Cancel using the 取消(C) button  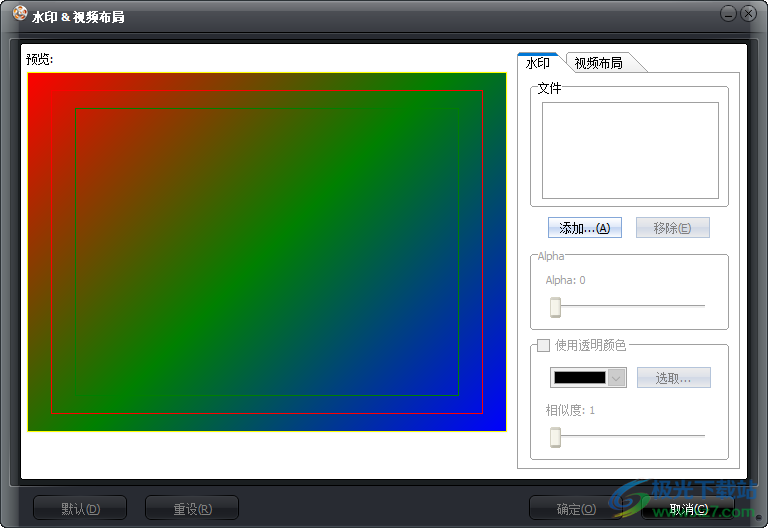point(688,509)
